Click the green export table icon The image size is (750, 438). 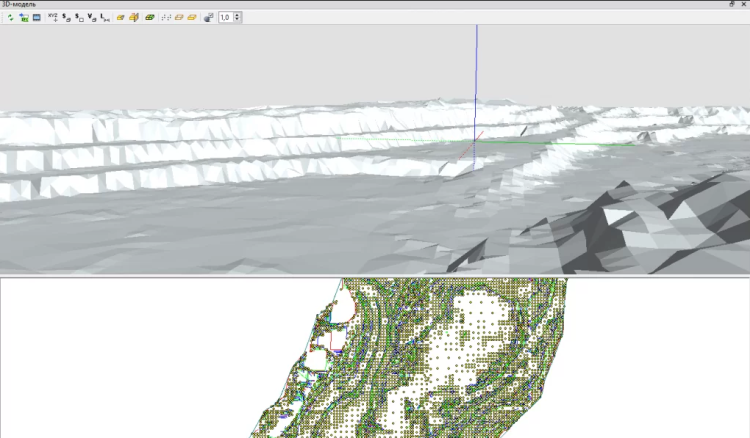22,17
